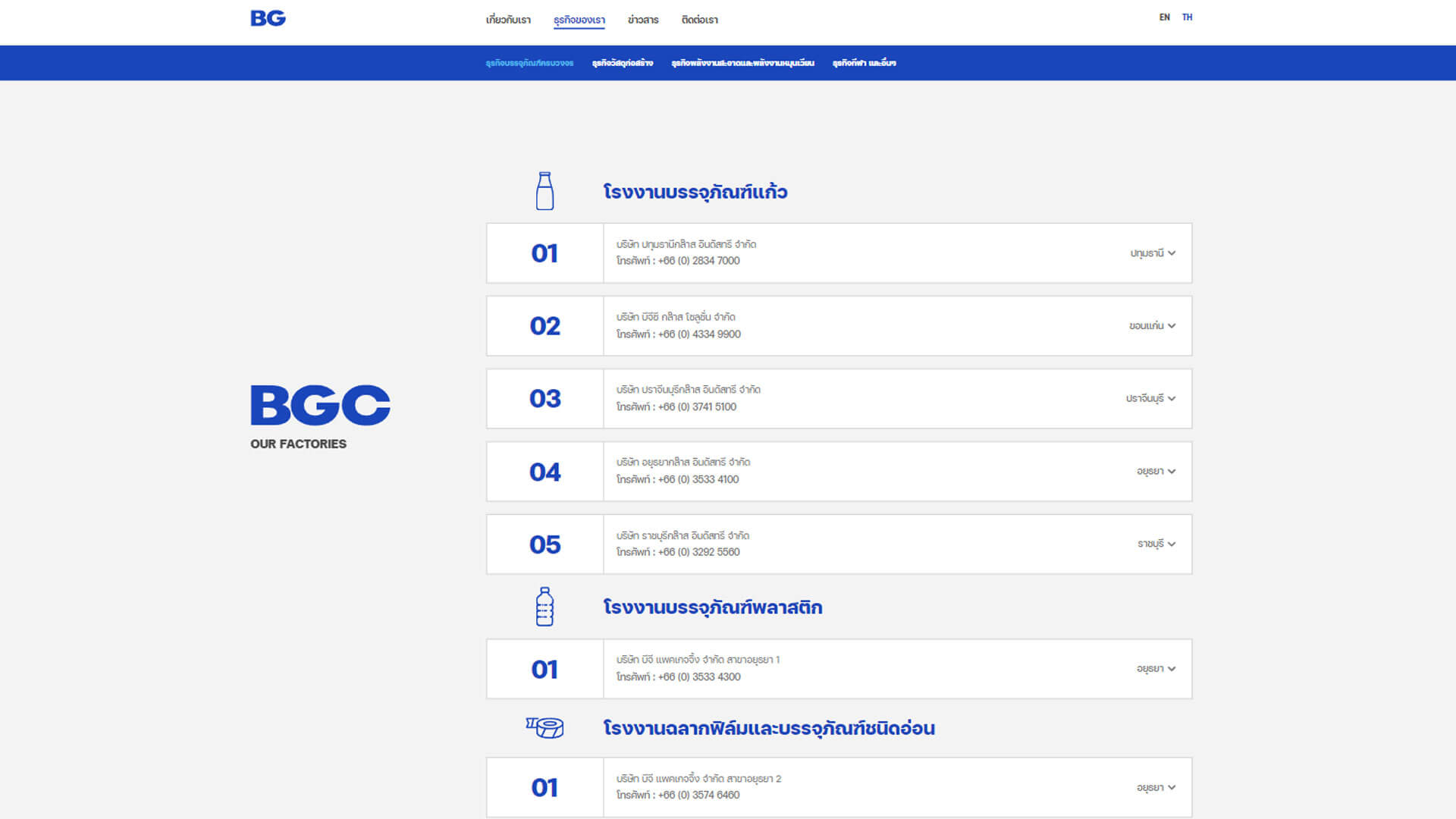Click the large BGC logo

[320, 405]
